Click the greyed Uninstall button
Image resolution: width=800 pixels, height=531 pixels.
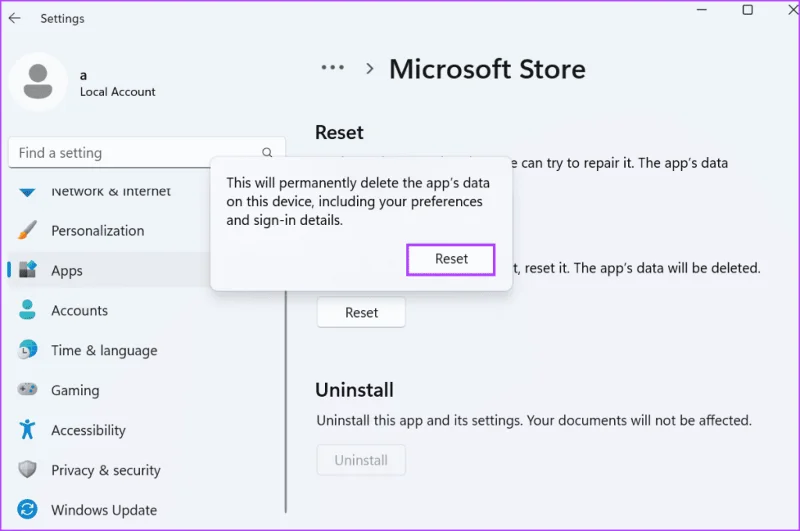pyautogui.click(x=361, y=460)
